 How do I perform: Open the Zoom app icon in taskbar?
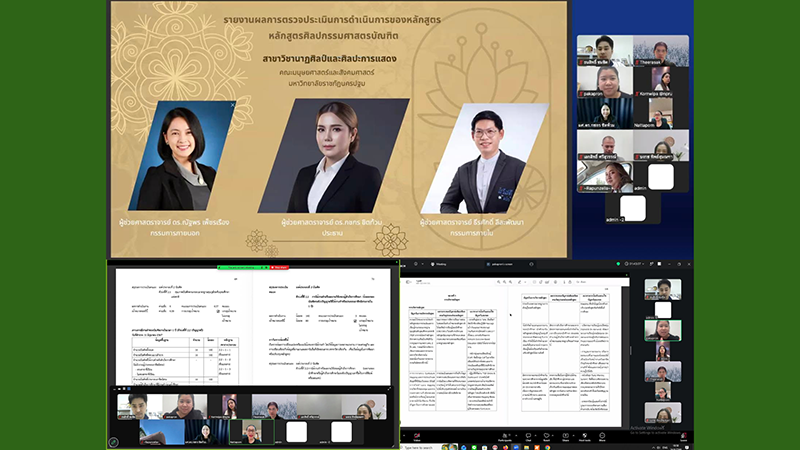(x=516, y=447)
